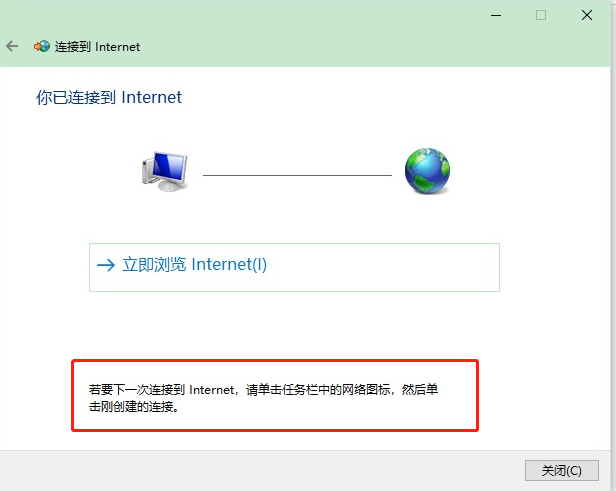Close the dialog with the X button

click(587, 15)
